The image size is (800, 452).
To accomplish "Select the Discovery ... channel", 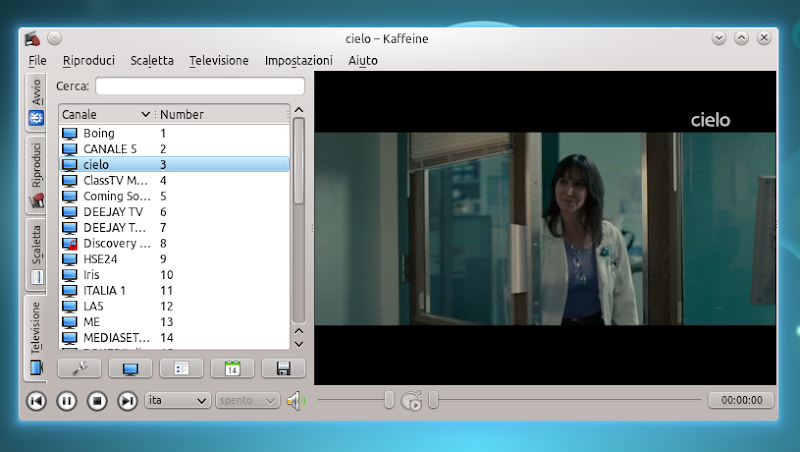I will (x=174, y=244).
